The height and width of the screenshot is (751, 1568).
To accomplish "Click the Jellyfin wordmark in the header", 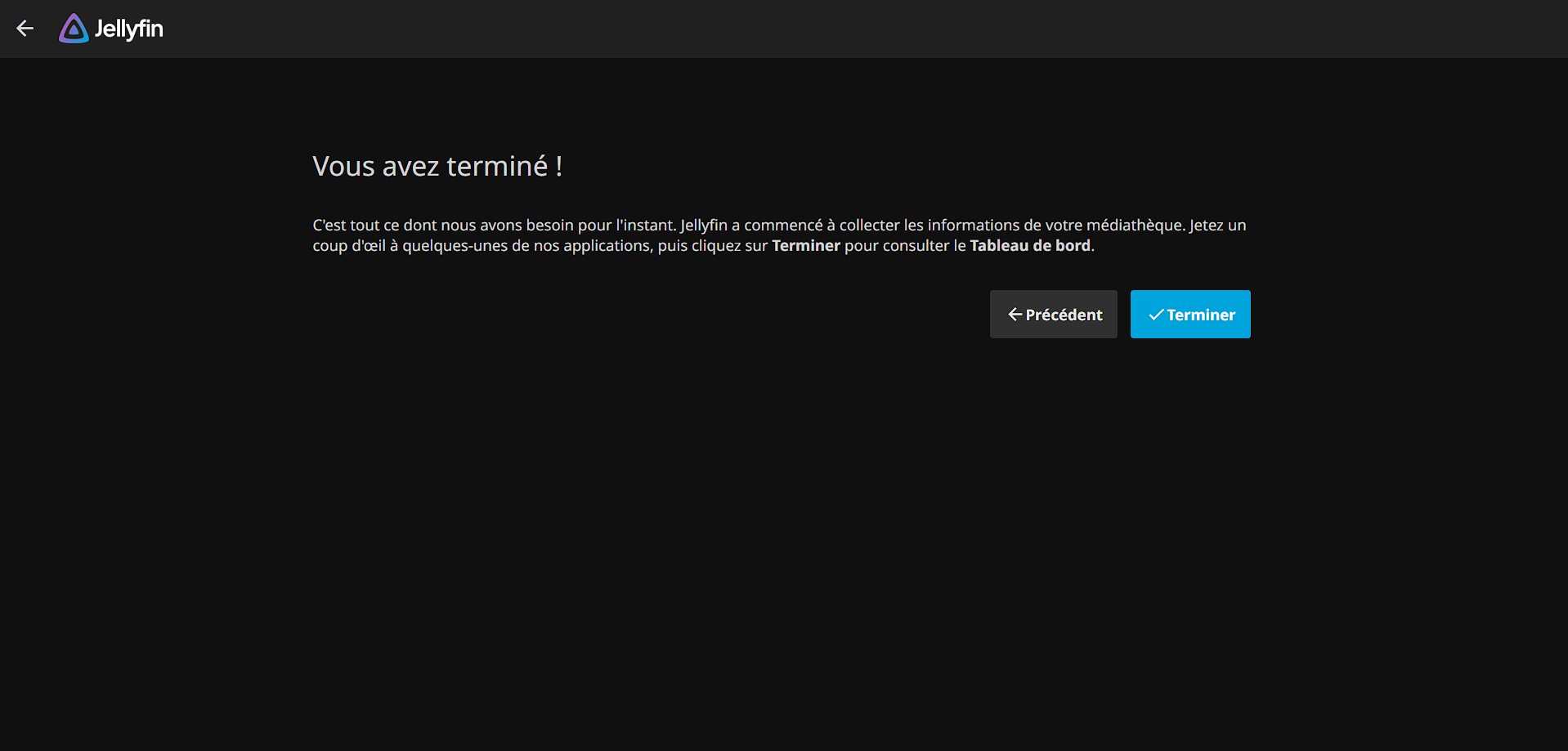I will coord(129,29).
